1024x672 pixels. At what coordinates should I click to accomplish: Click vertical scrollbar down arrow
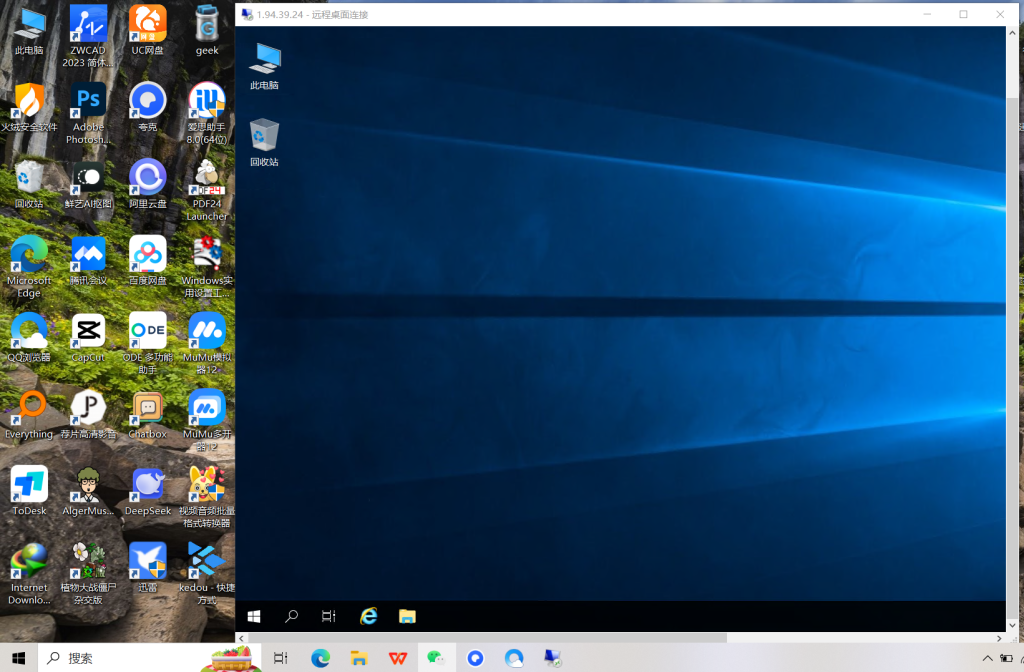[x=1012, y=626]
